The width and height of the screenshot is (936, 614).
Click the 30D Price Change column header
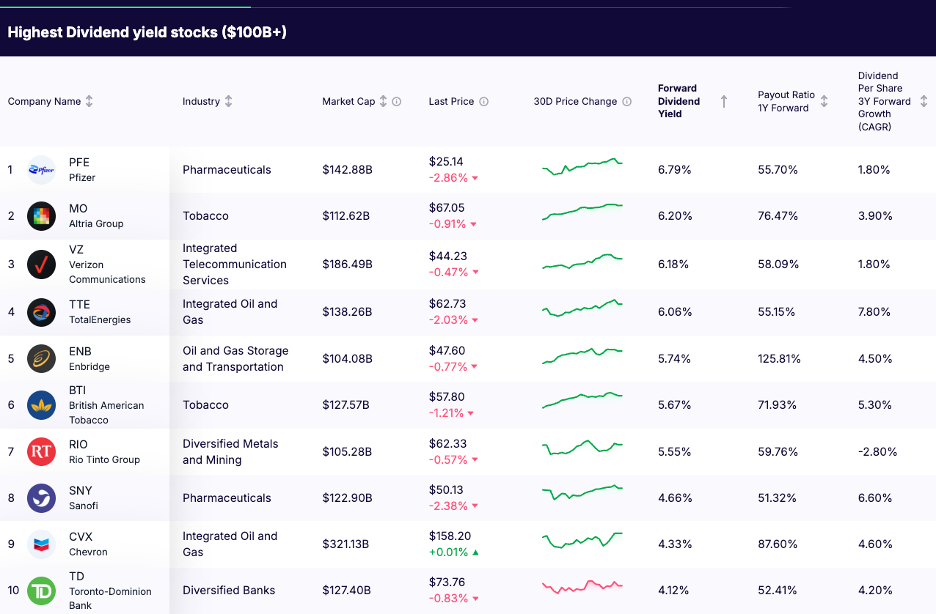tap(575, 101)
